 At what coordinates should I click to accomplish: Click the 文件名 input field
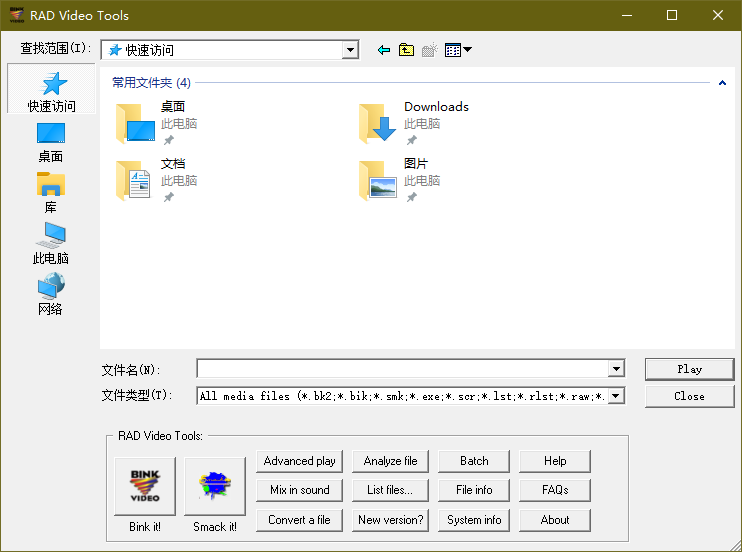point(403,369)
